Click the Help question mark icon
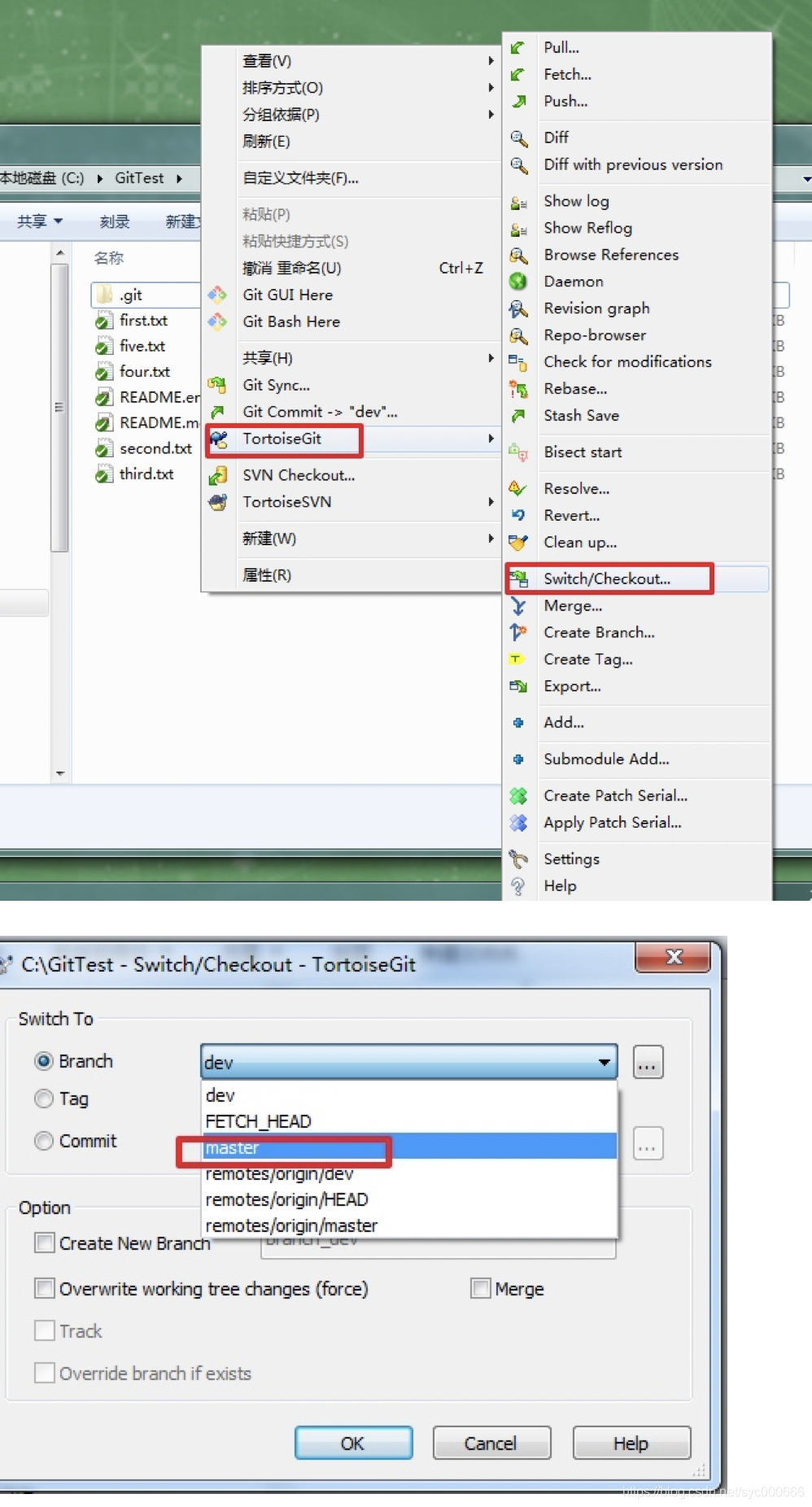This screenshot has width=812, height=1507. [x=518, y=886]
